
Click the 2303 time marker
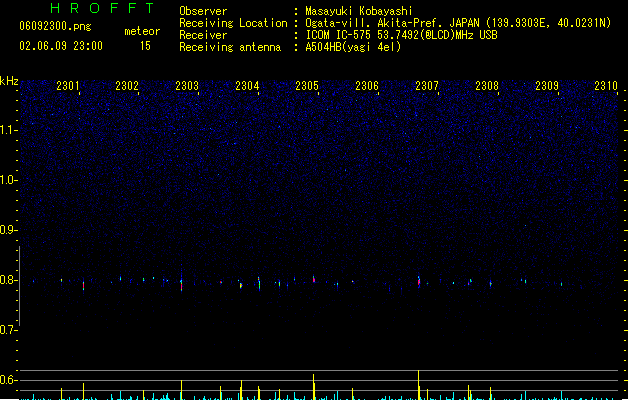[187, 86]
